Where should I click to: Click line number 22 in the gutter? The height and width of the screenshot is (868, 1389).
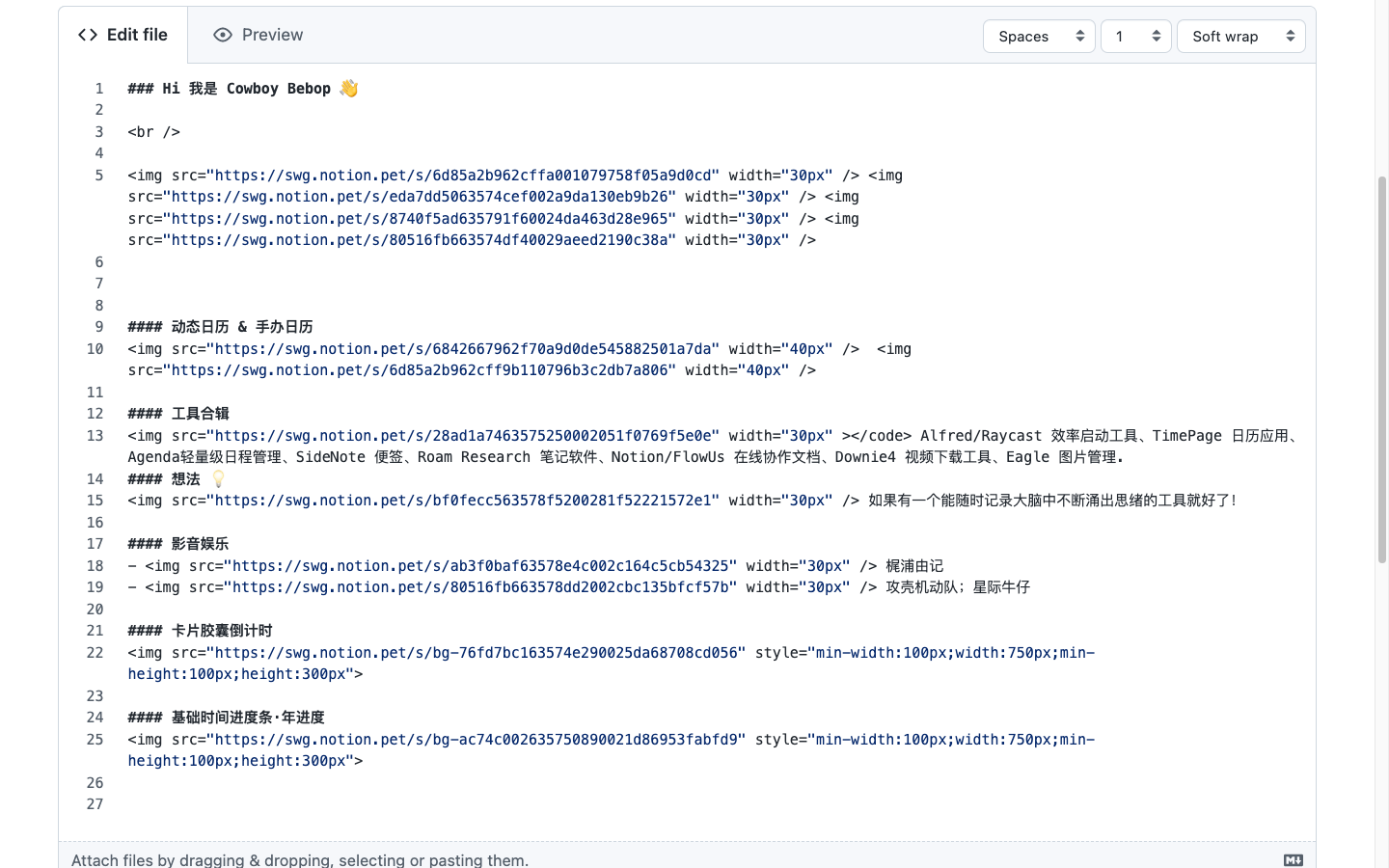[95, 652]
